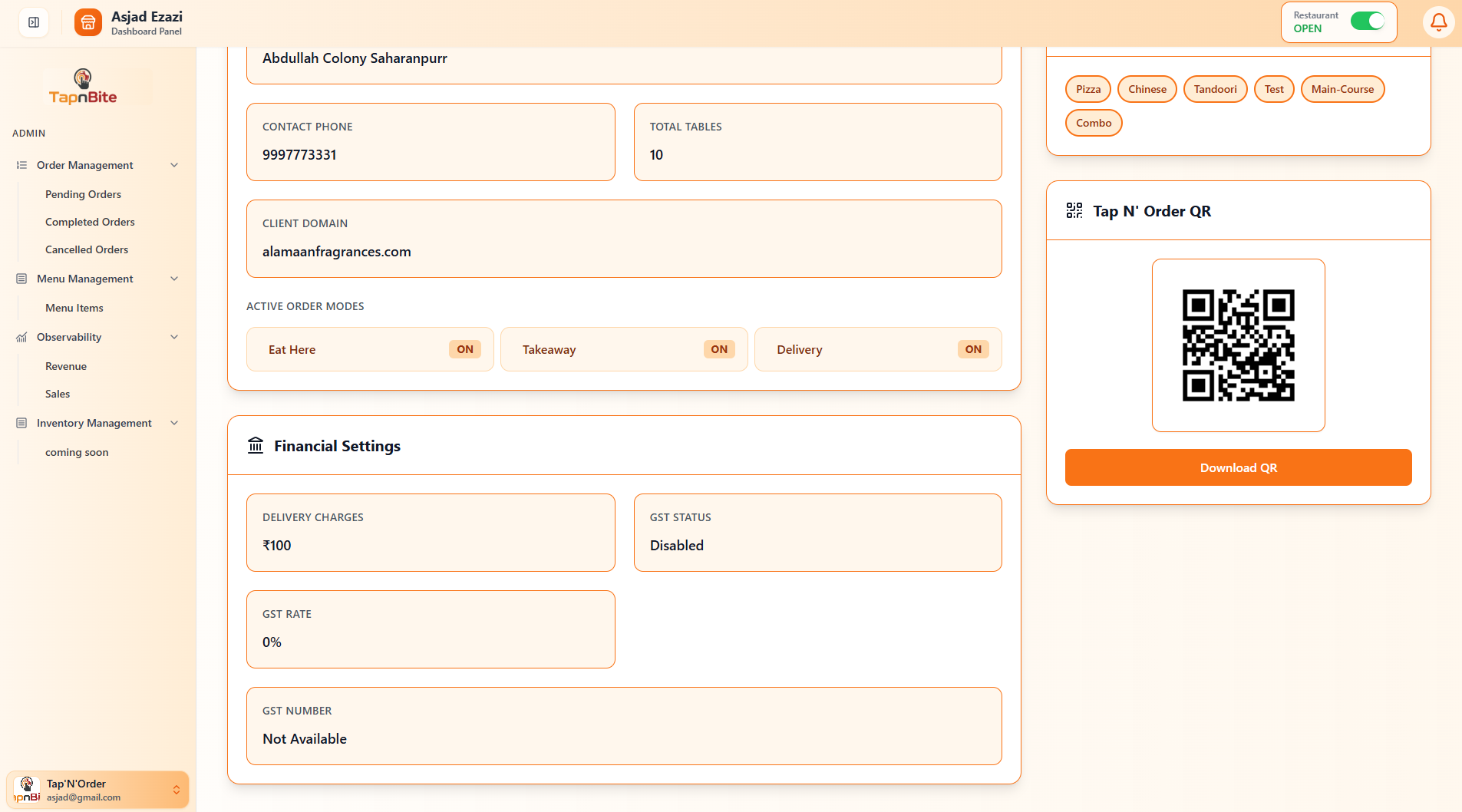Open the notifications bell
Image resolution: width=1462 pixels, height=812 pixels.
(1438, 22)
